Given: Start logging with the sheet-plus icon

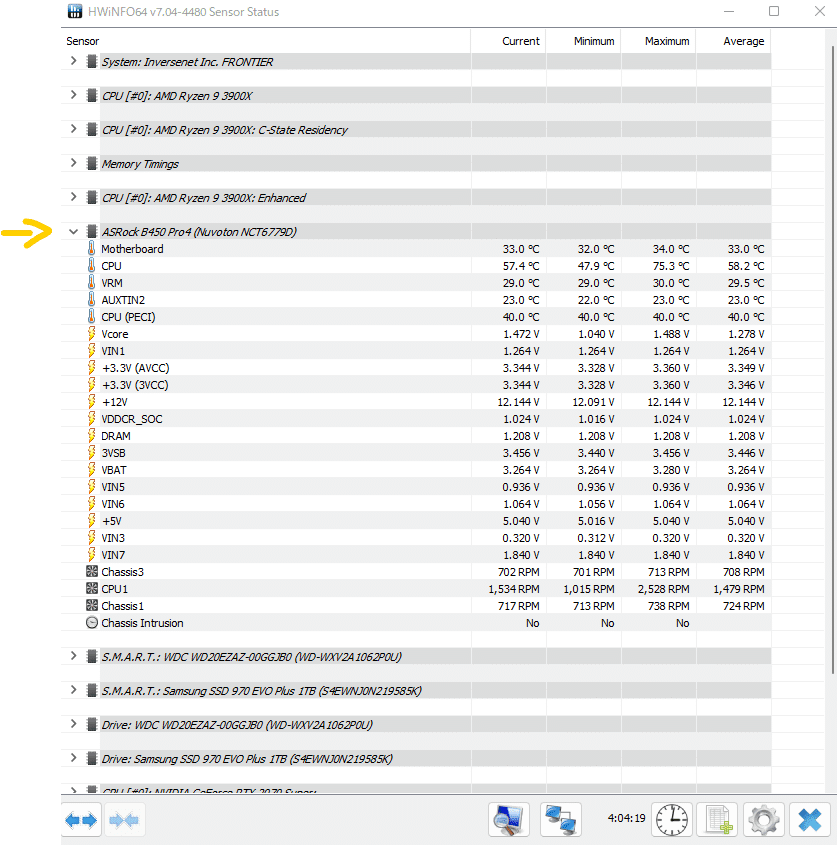Looking at the screenshot, I should pos(718,820).
